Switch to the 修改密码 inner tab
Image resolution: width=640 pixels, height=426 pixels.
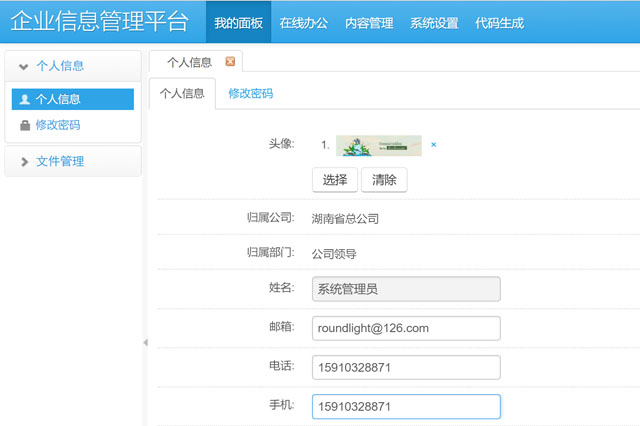[250, 94]
